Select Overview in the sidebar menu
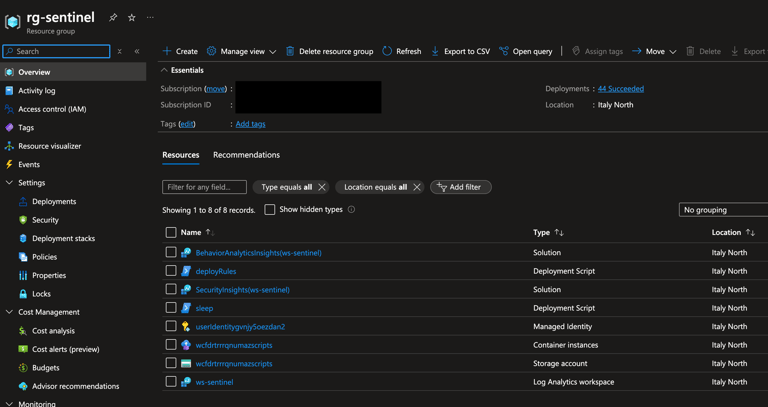This screenshot has width=768, height=407. (73, 72)
